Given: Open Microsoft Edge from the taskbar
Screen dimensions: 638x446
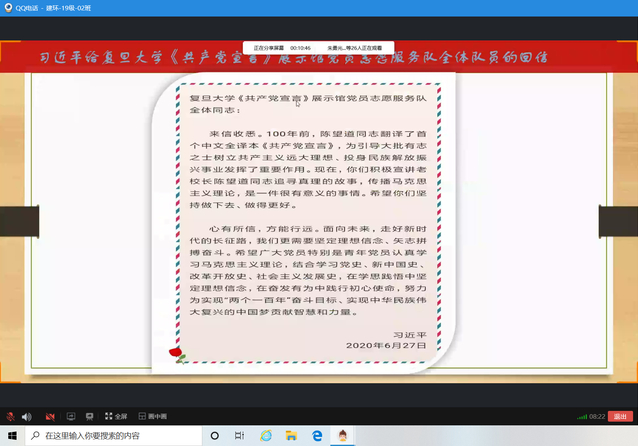Looking at the screenshot, I should click(317, 436).
